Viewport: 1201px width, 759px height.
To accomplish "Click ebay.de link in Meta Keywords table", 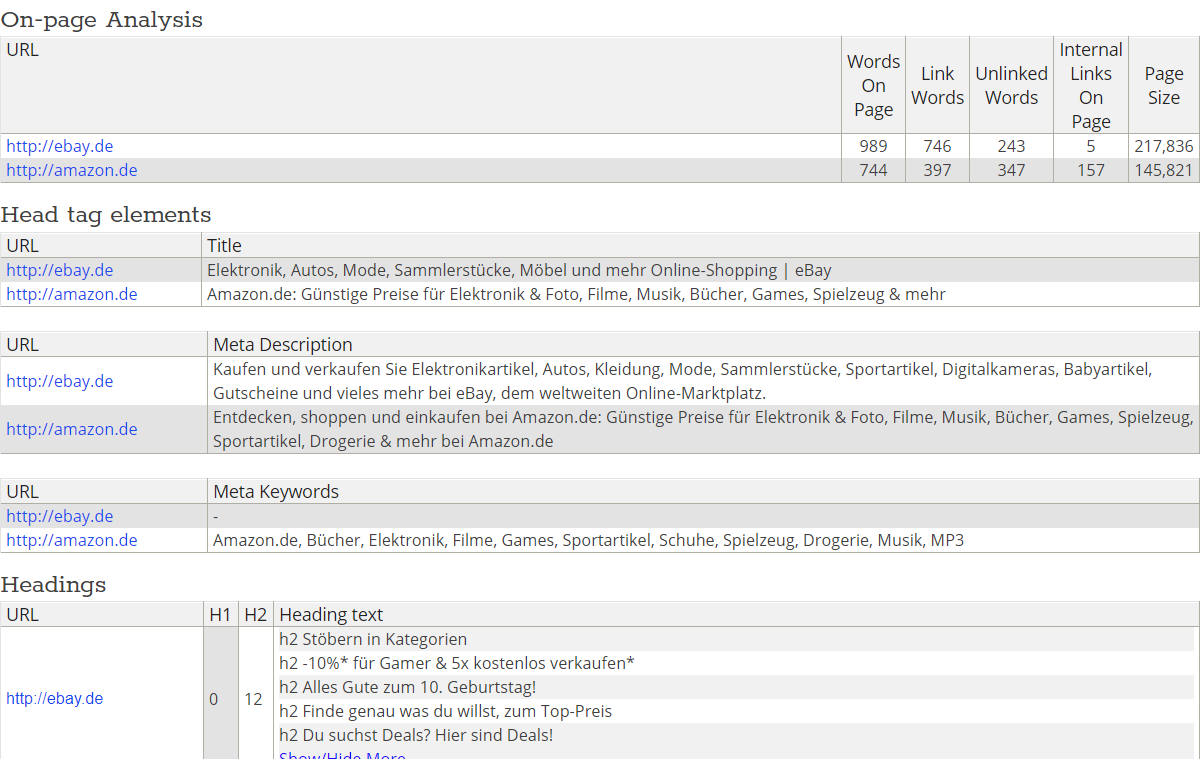I will [59, 516].
